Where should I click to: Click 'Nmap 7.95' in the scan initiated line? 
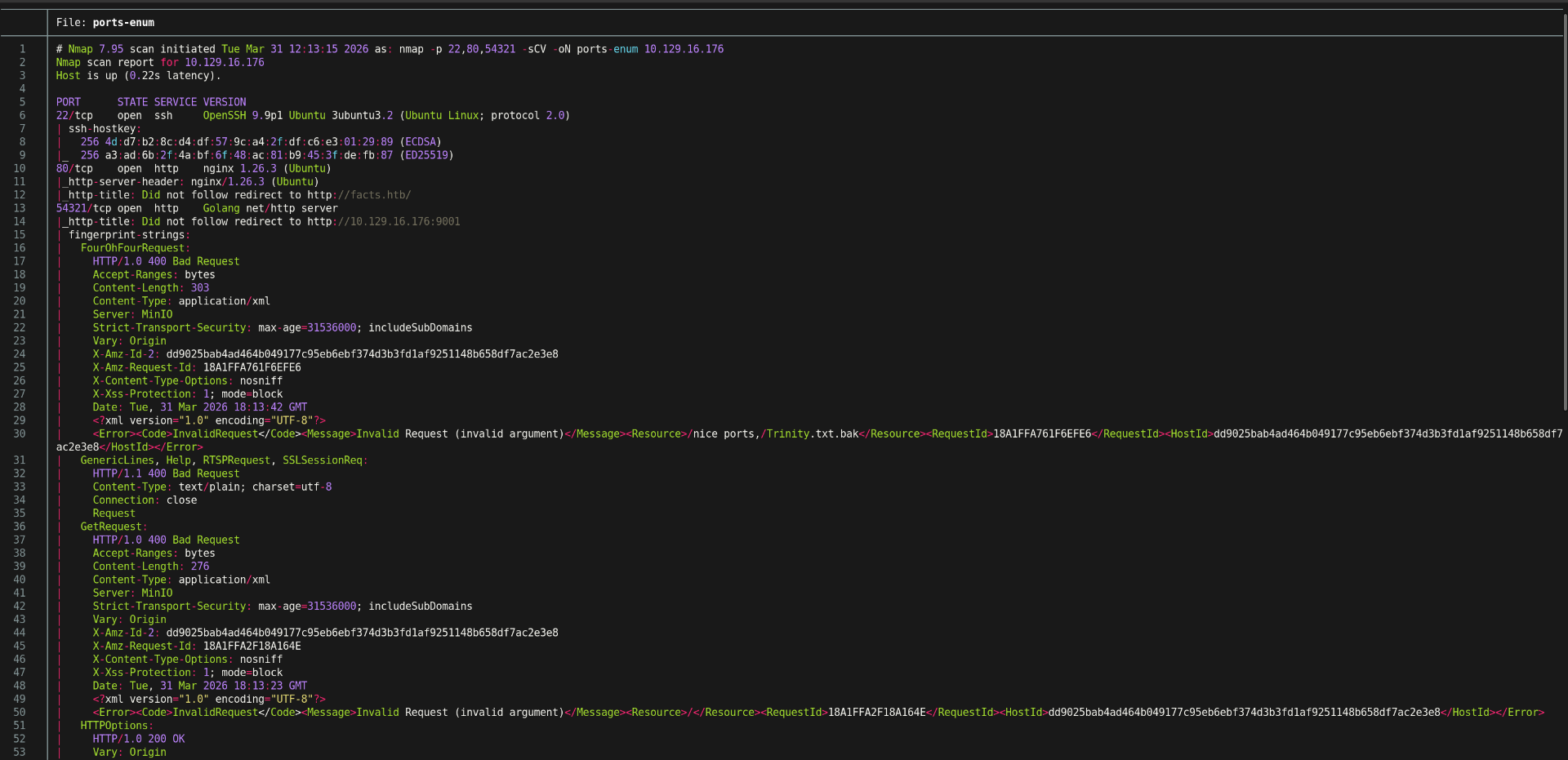tap(96, 49)
